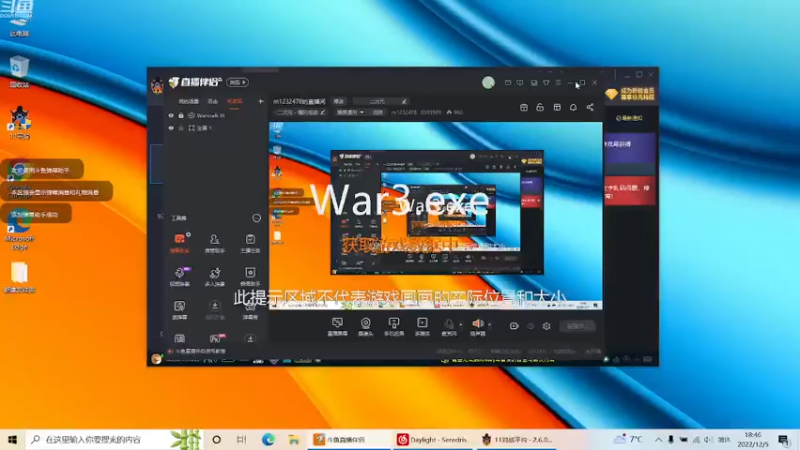Click the start streaming button
Viewport: 800px width, 450px height.
pos(577,326)
